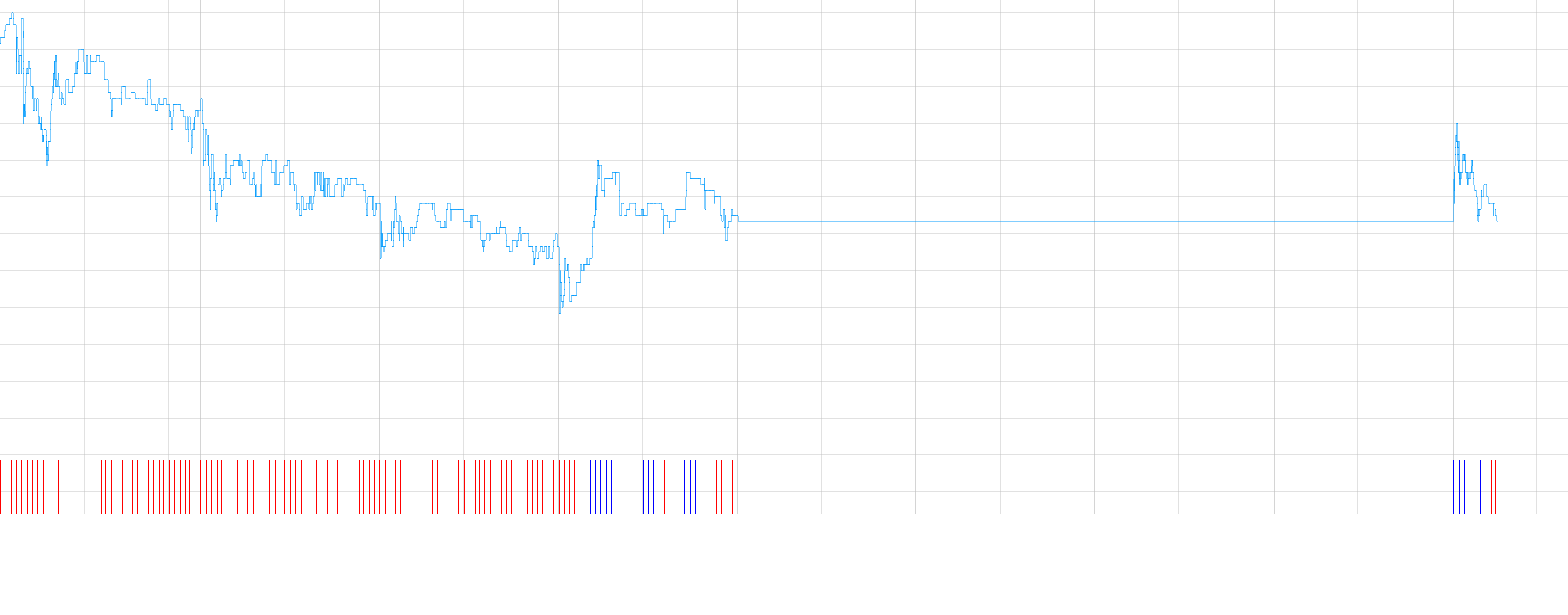Click the steep drop bottom after the second grid column
The height and width of the screenshot is (615, 1568).
[x=216, y=220]
